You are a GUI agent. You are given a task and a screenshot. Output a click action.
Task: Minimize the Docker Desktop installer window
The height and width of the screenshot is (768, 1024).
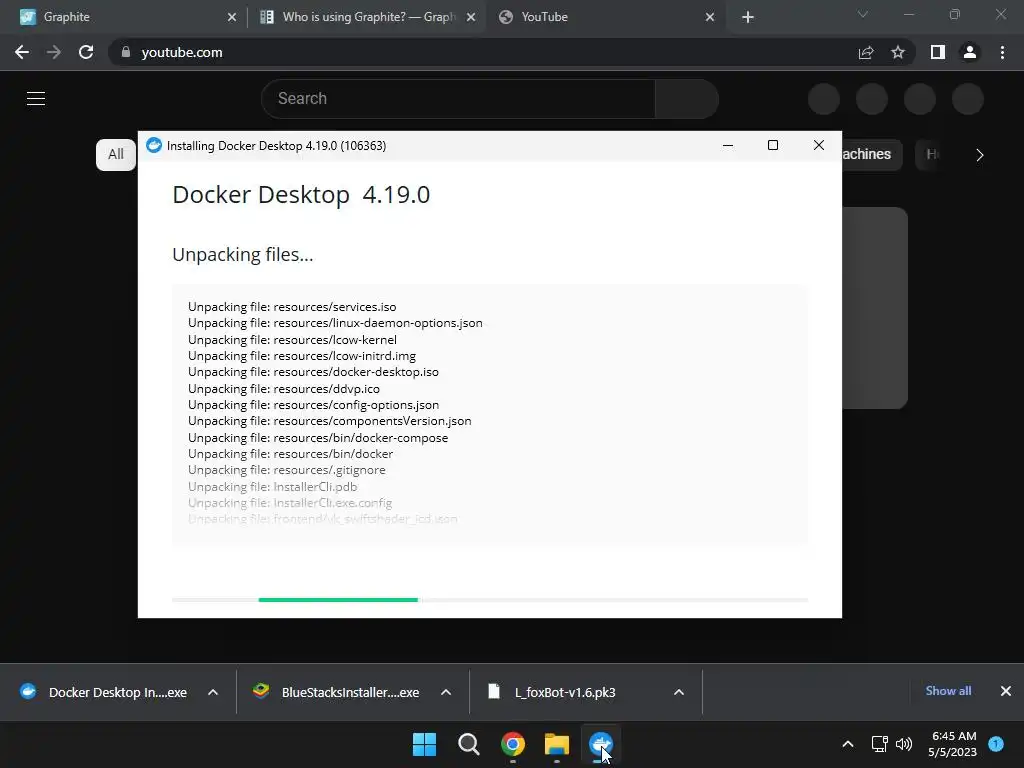[x=728, y=145]
